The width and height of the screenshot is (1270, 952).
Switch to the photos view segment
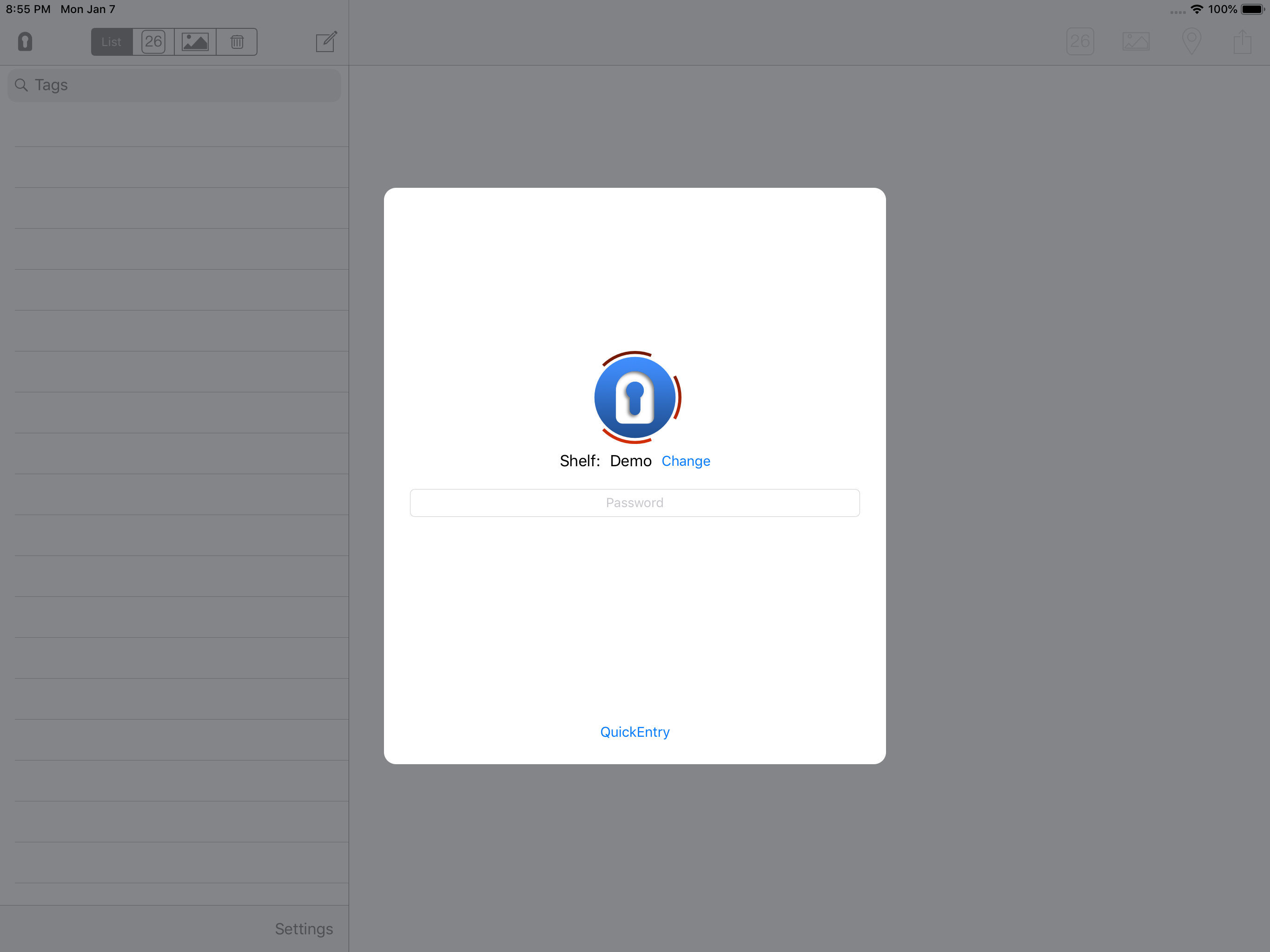tap(195, 42)
